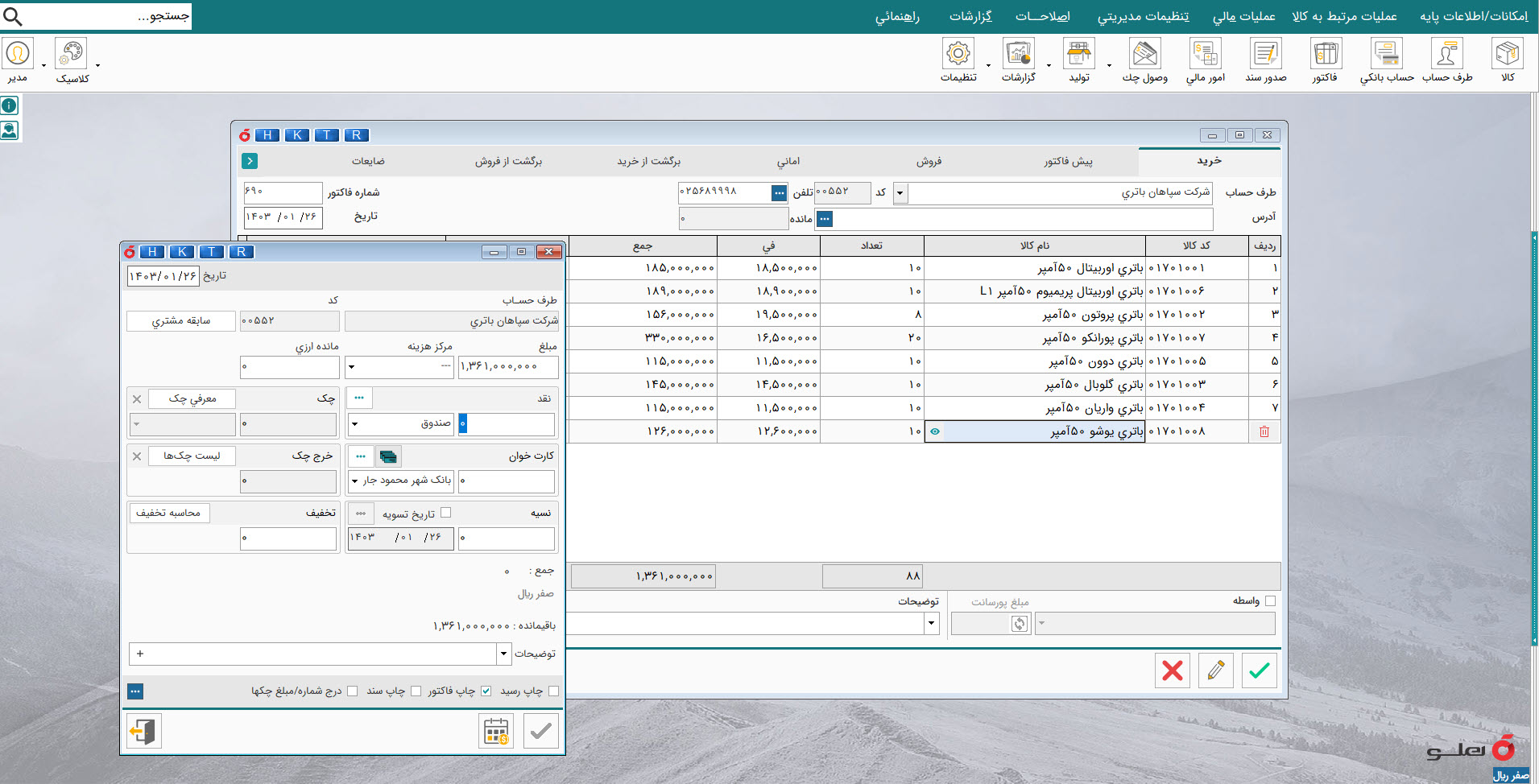Viewport: 1539px width, 784px height.
Task: Click the exit door icon in payment dialog
Action: tap(144, 732)
